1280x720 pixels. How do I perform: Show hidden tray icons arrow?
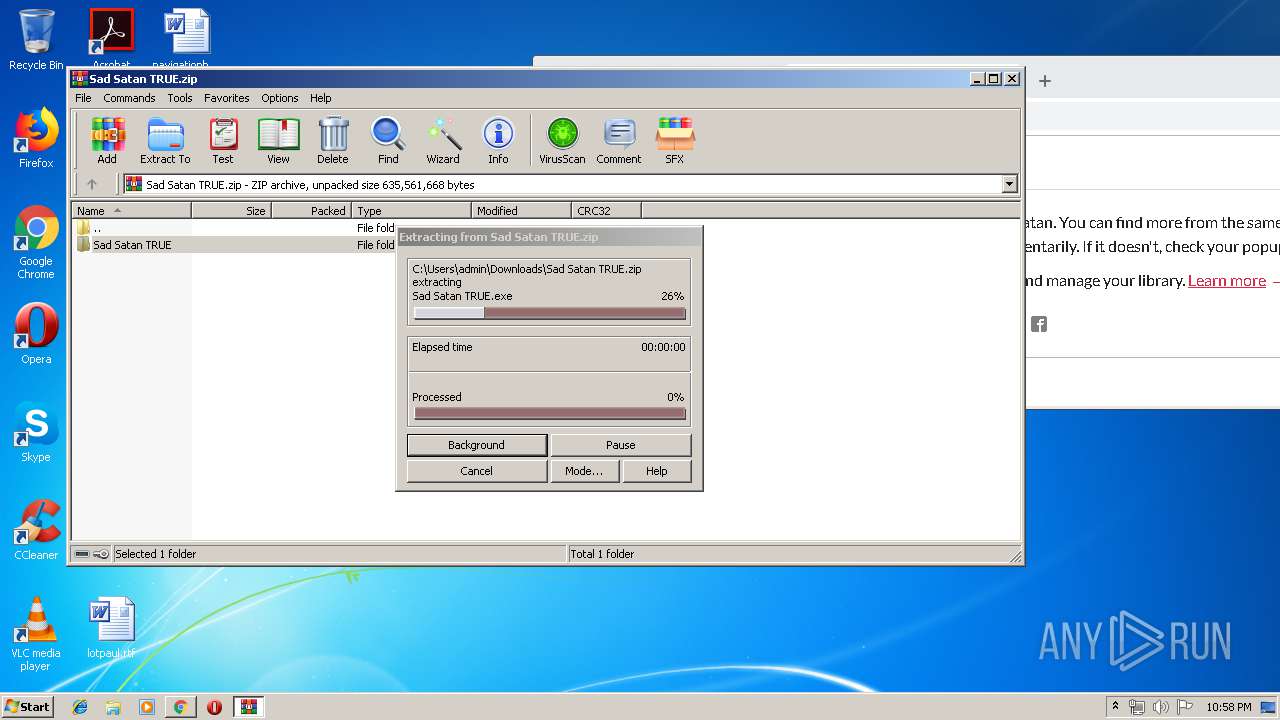point(1115,707)
